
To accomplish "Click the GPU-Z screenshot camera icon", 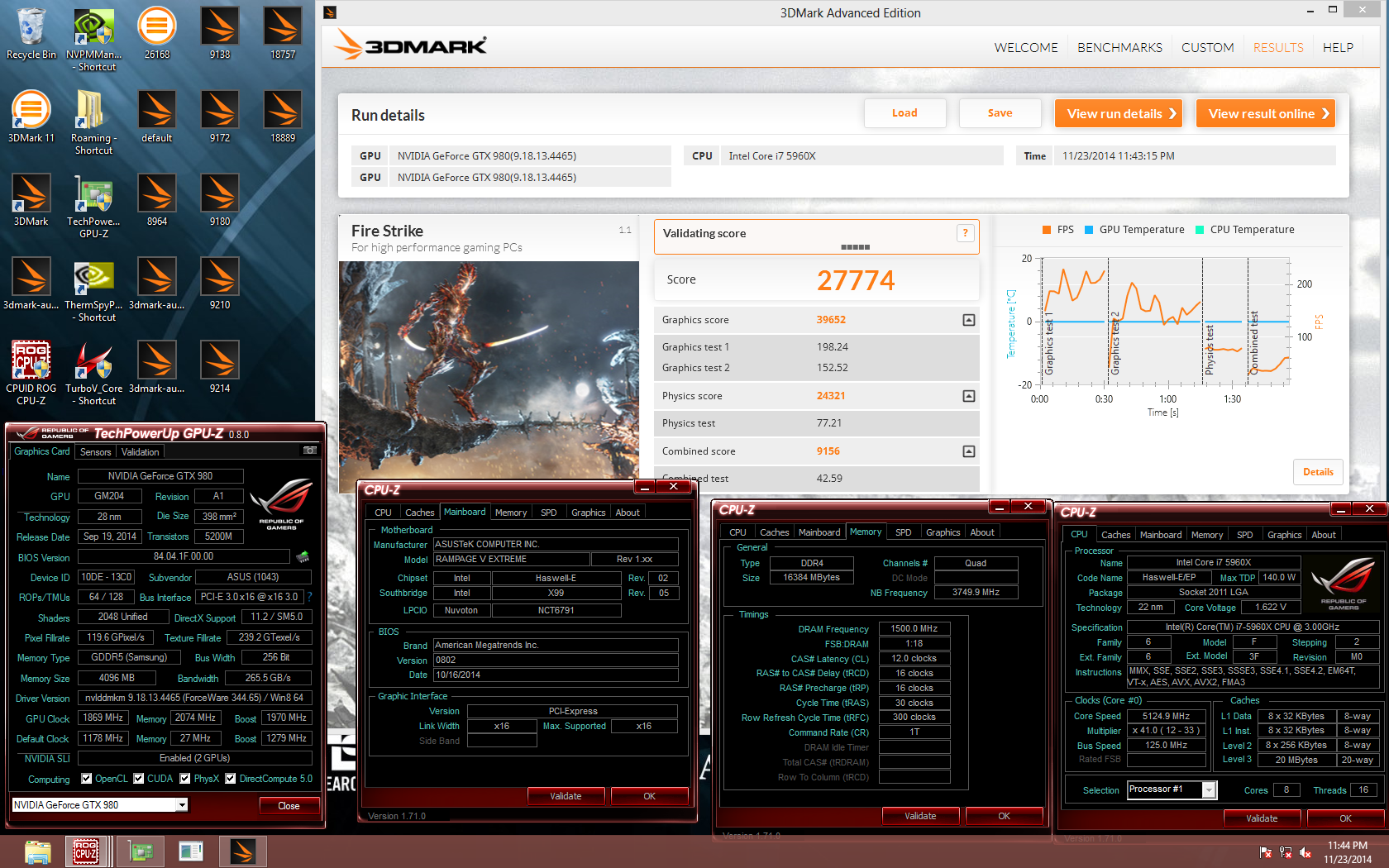I will click(x=310, y=451).
